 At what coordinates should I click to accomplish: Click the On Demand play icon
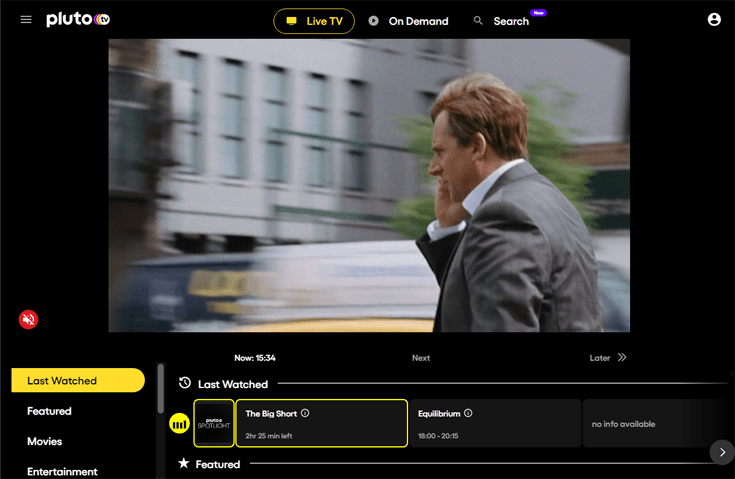[x=374, y=21]
